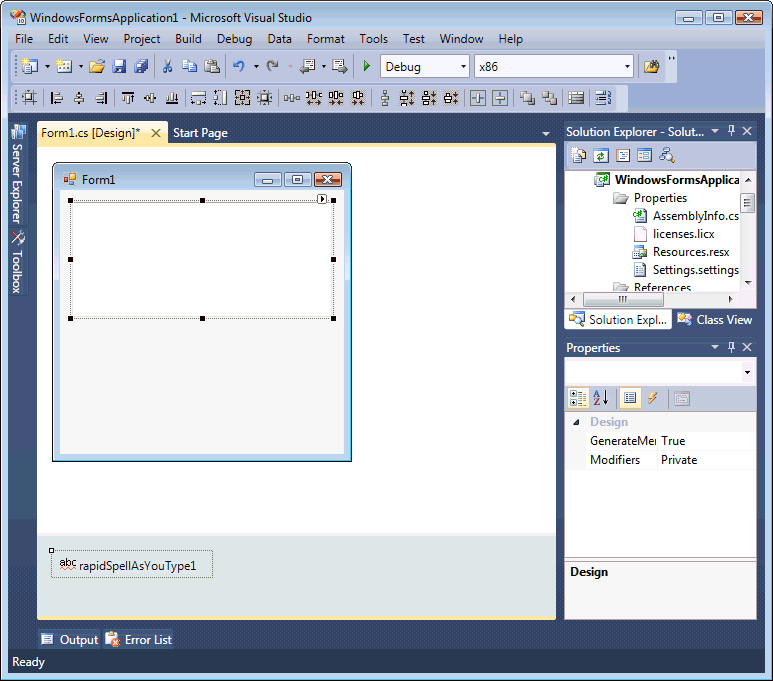Click the Align Tops layout icon
773x681 pixels.
(x=128, y=98)
